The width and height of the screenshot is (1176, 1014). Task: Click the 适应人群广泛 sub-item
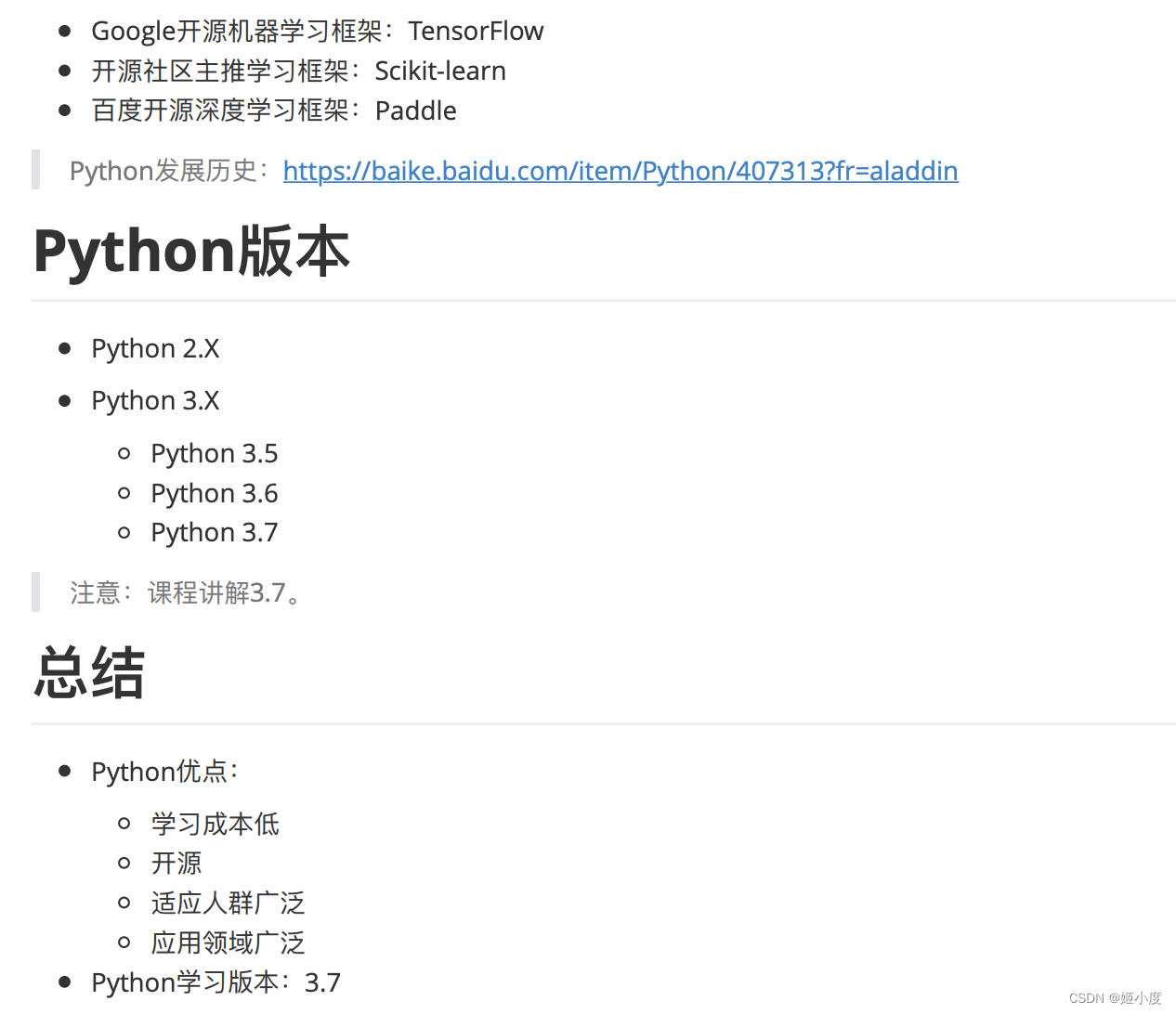228,903
